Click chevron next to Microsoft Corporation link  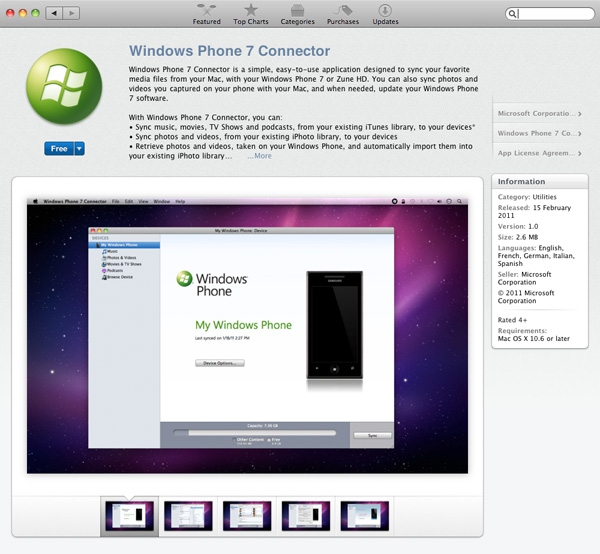coord(580,114)
